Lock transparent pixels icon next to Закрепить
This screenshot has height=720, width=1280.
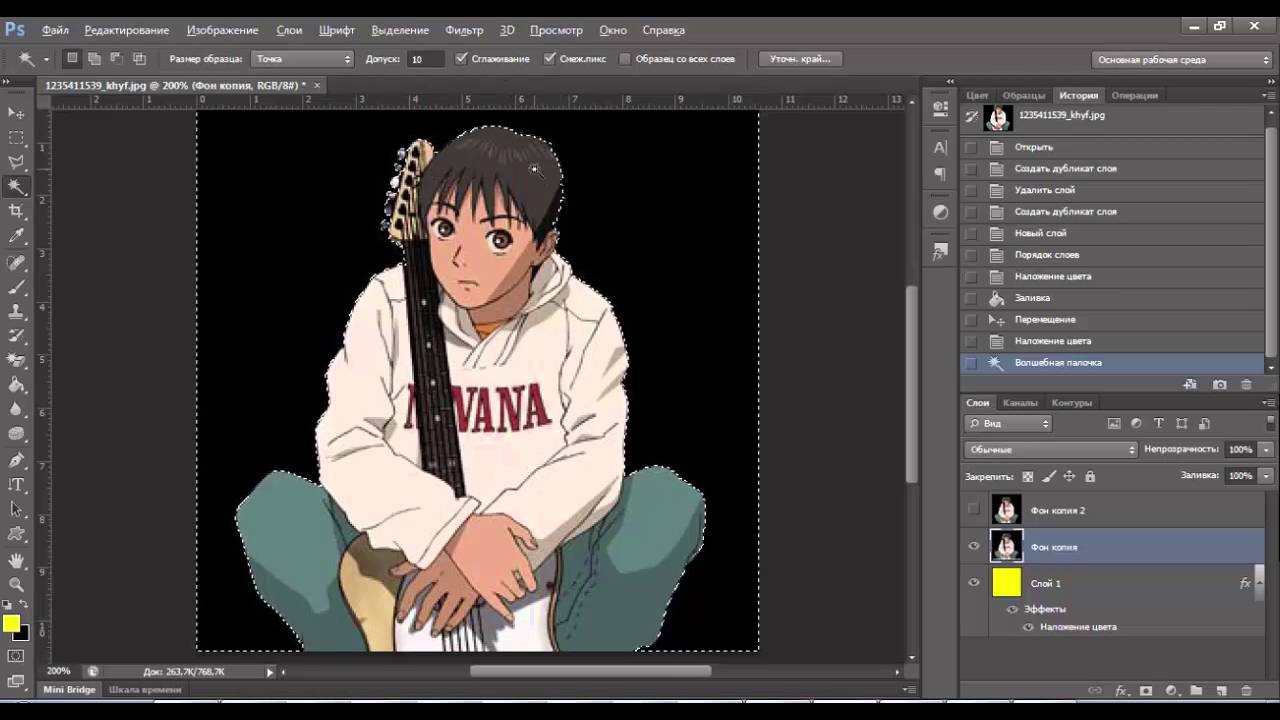[x=1027, y=476]
